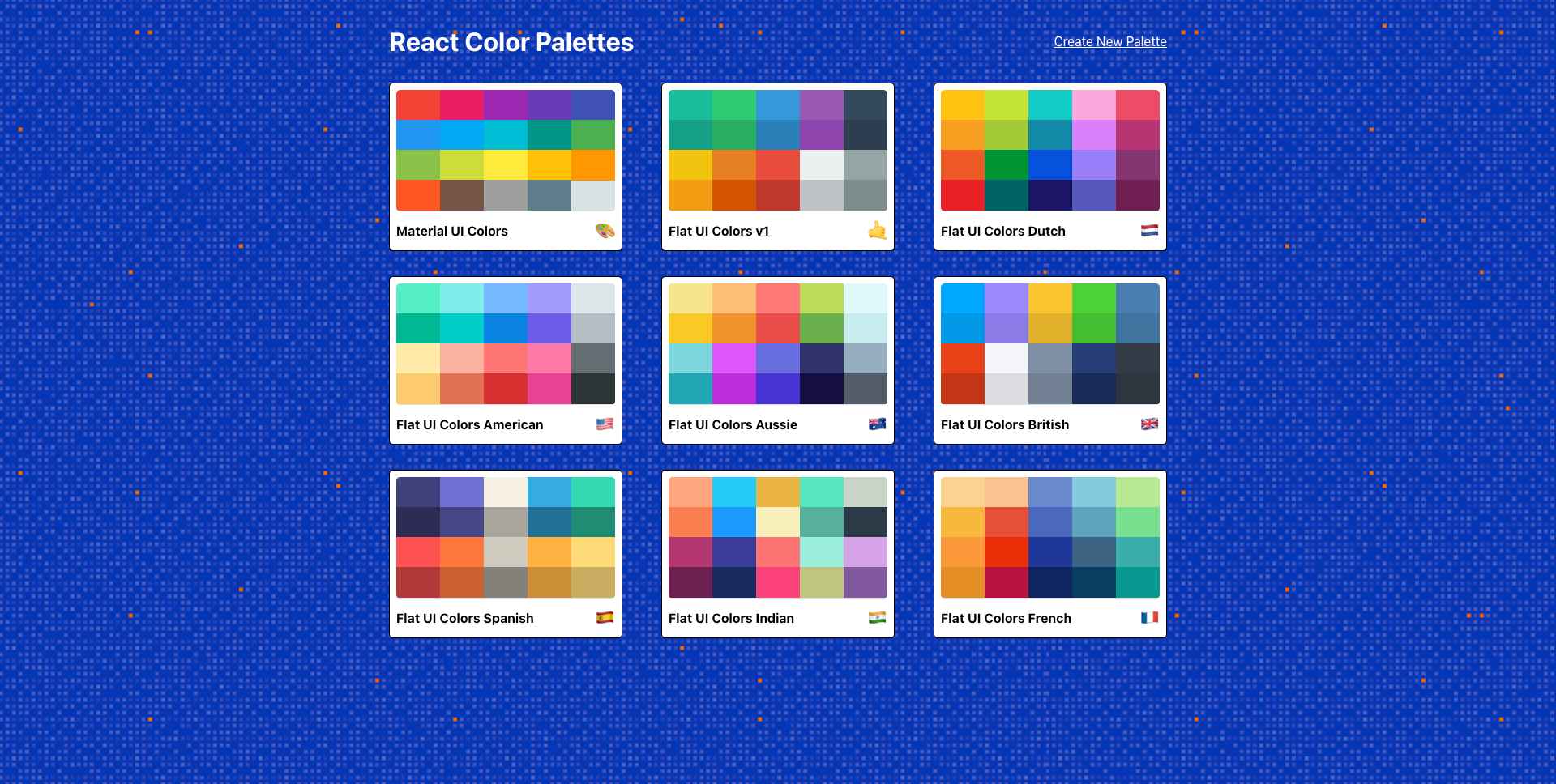
Task: Click the thumbs-up emoji on Flat UI Colors v1
Action: point(878,231)
